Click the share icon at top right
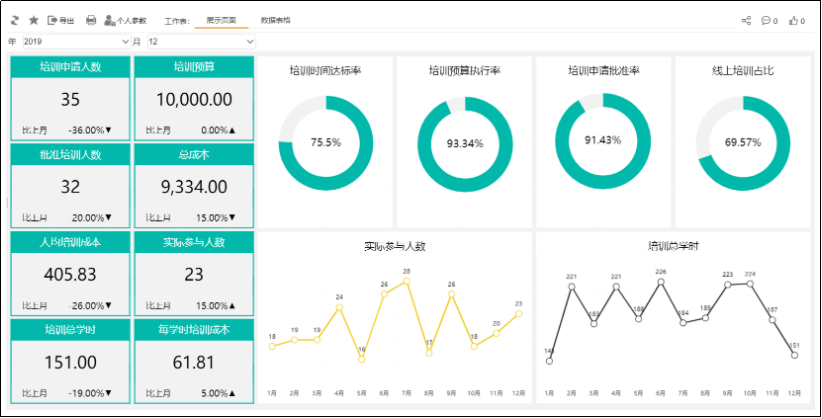 [x=746, y=20]
